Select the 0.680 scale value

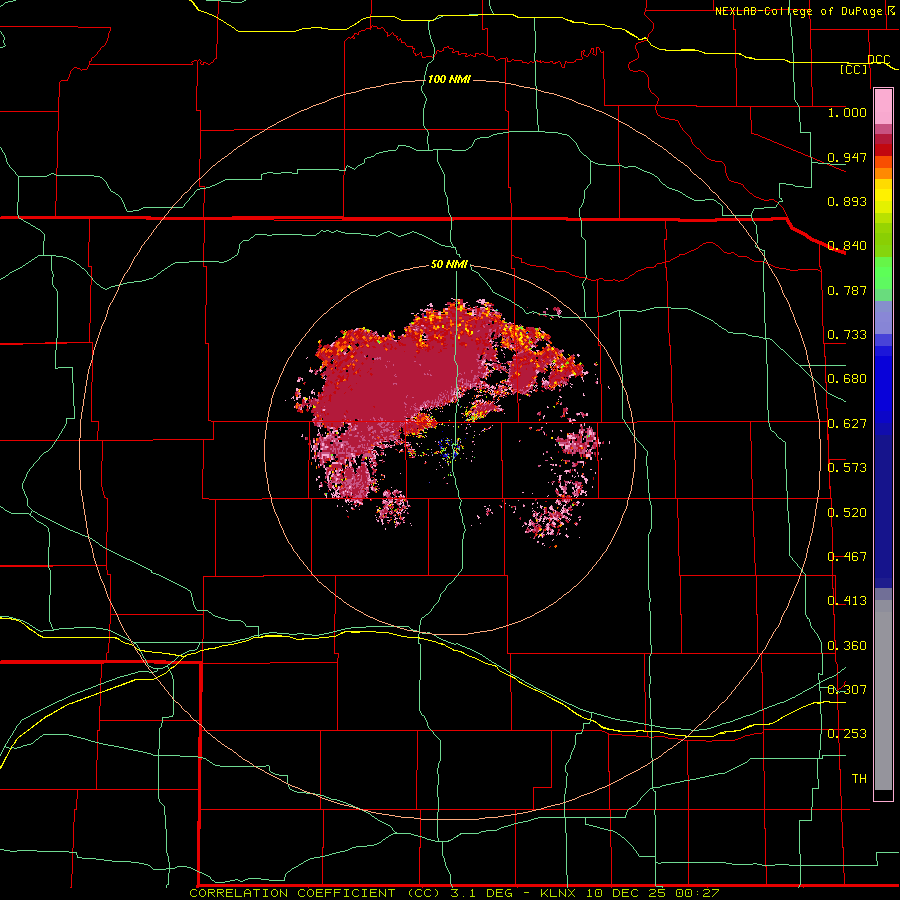847,379
